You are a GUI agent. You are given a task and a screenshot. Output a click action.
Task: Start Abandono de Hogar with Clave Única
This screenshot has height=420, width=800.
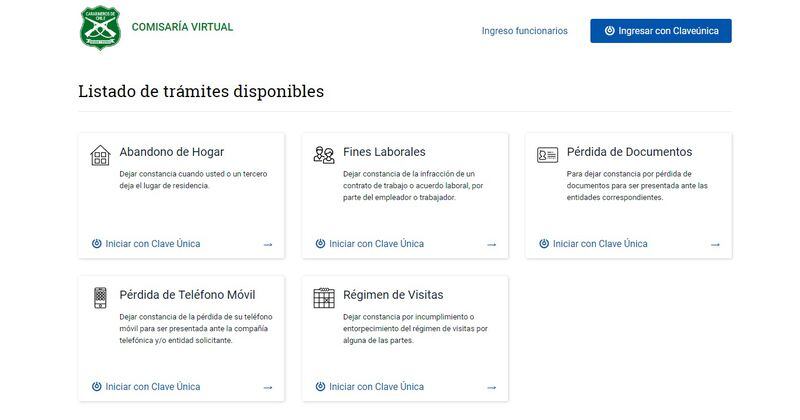pyautogui.click(x=146, y=244)
